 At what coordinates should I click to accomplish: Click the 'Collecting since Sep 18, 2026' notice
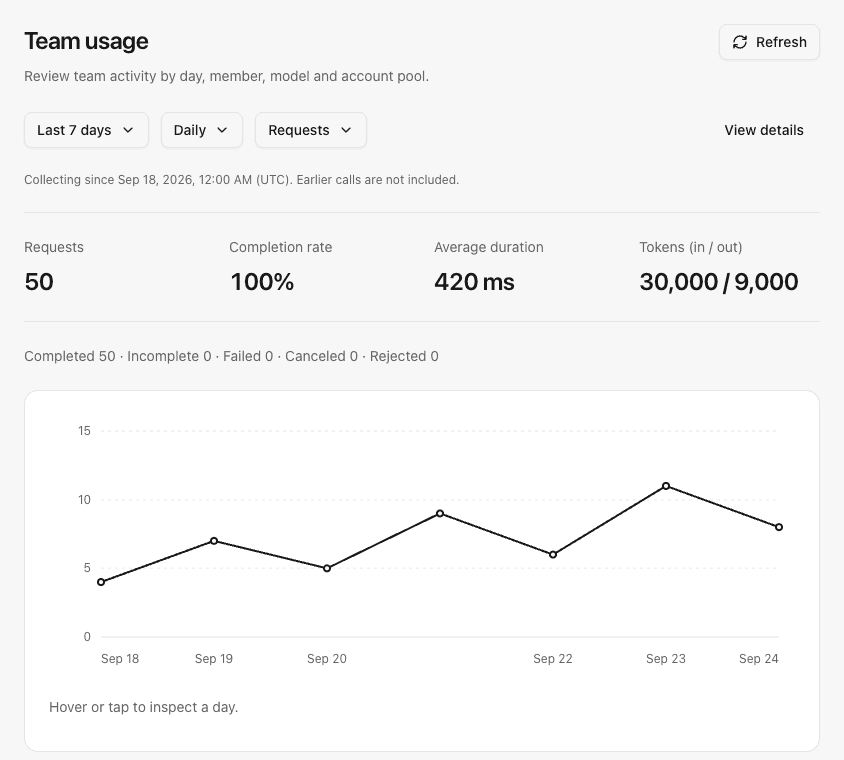point(242,180)
